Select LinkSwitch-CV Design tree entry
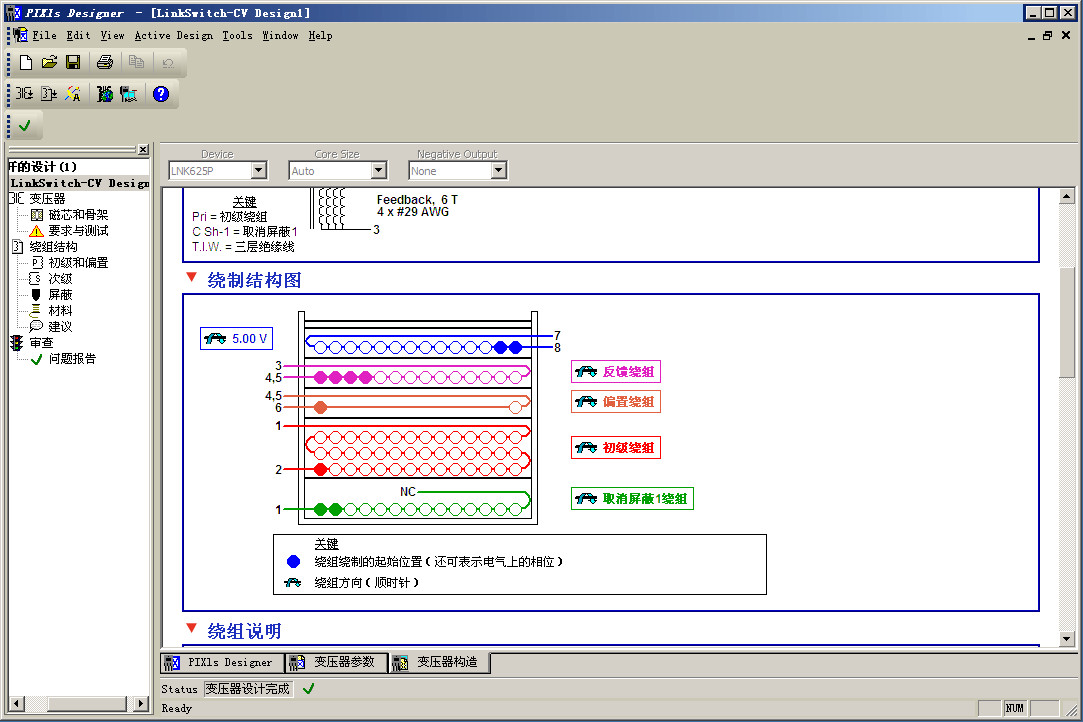 (79, 183)
